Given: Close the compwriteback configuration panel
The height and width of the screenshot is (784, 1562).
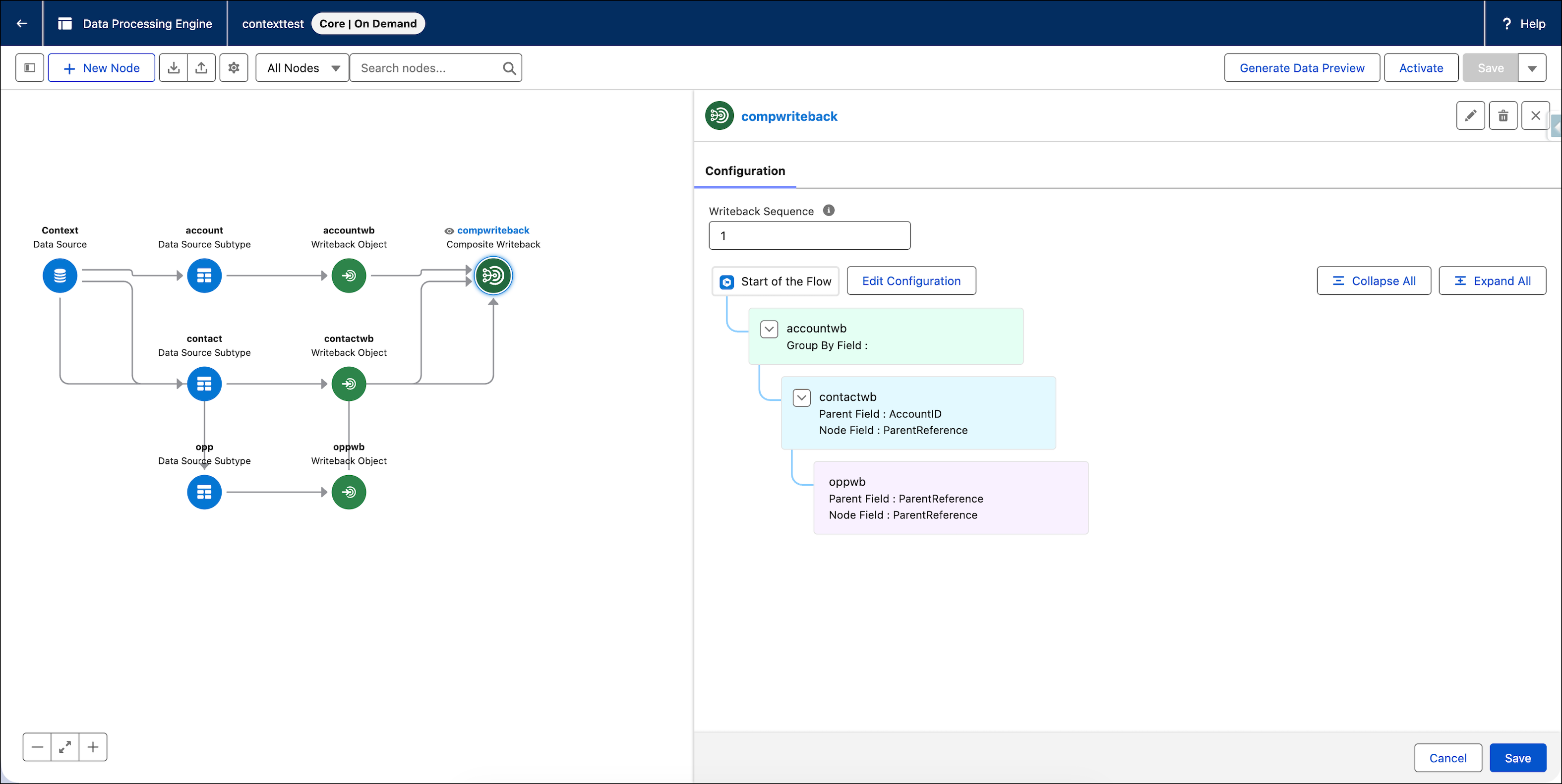Looking at the screenshot, I should 1535,116.
